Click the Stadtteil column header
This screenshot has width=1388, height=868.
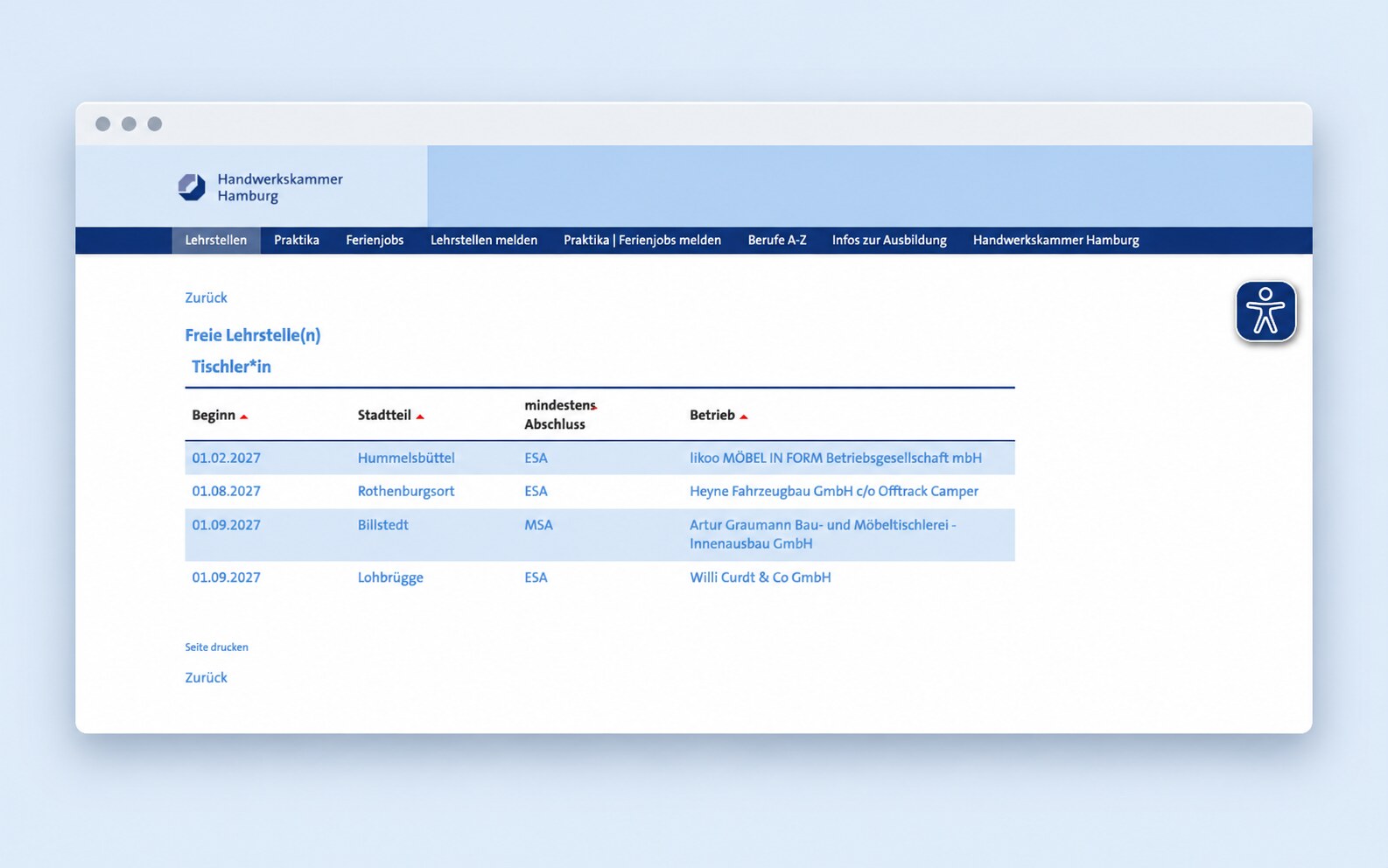[384, 415]
